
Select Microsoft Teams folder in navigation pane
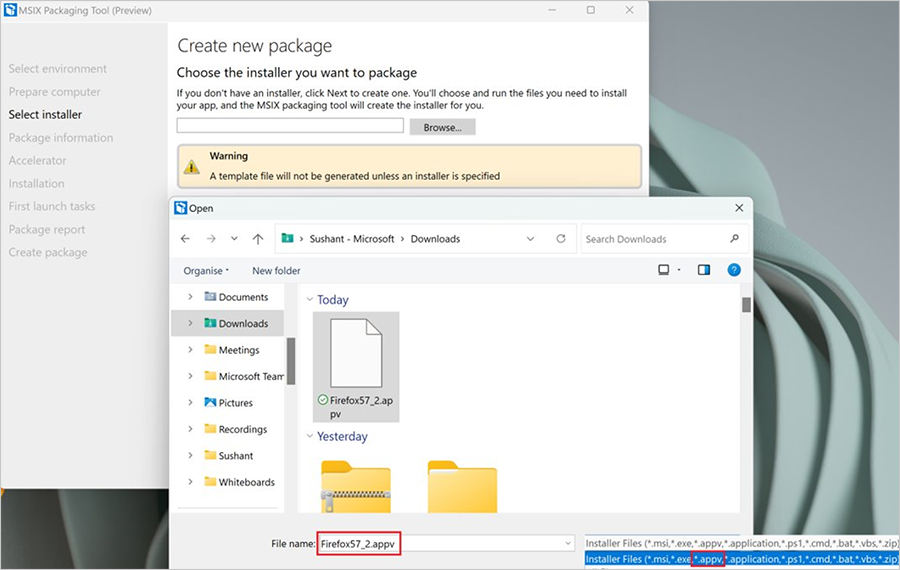(x=244, y=376)
